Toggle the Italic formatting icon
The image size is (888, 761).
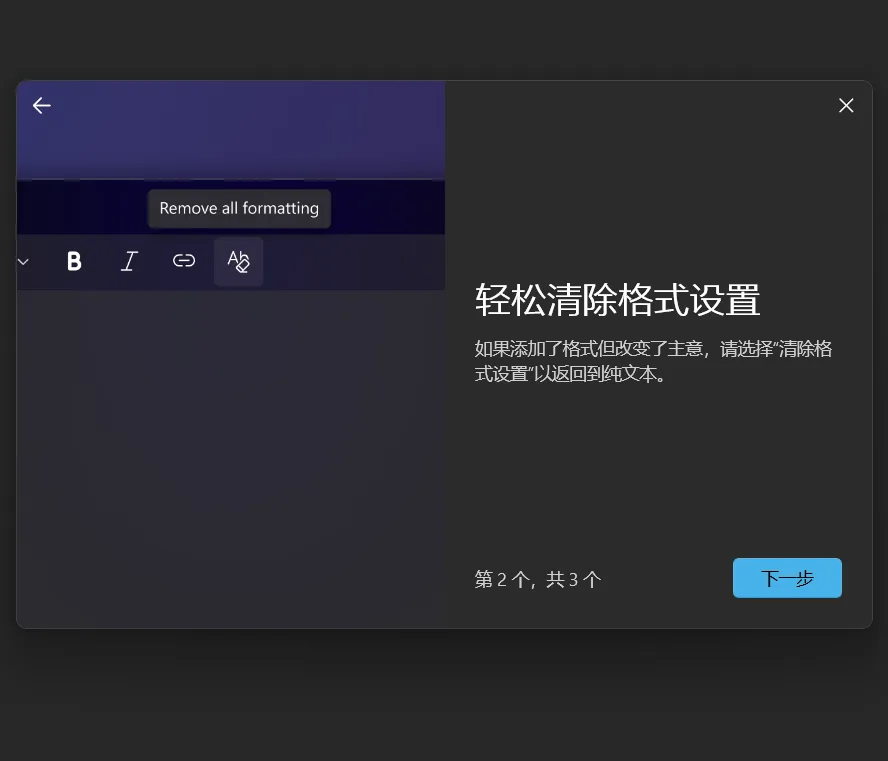pyautogui.click(x=129, y=261)
